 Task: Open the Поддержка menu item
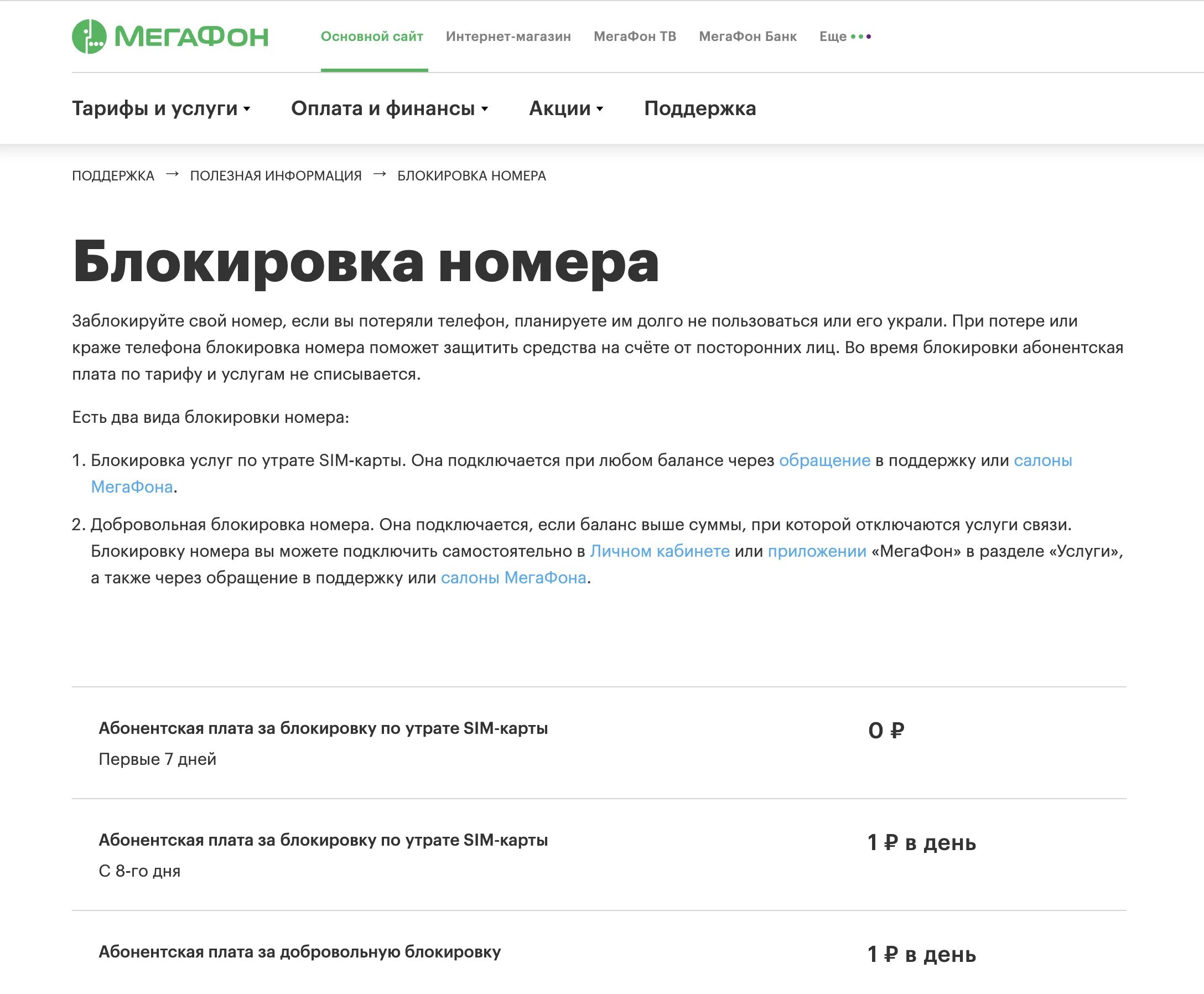click(x=700, y=108)
